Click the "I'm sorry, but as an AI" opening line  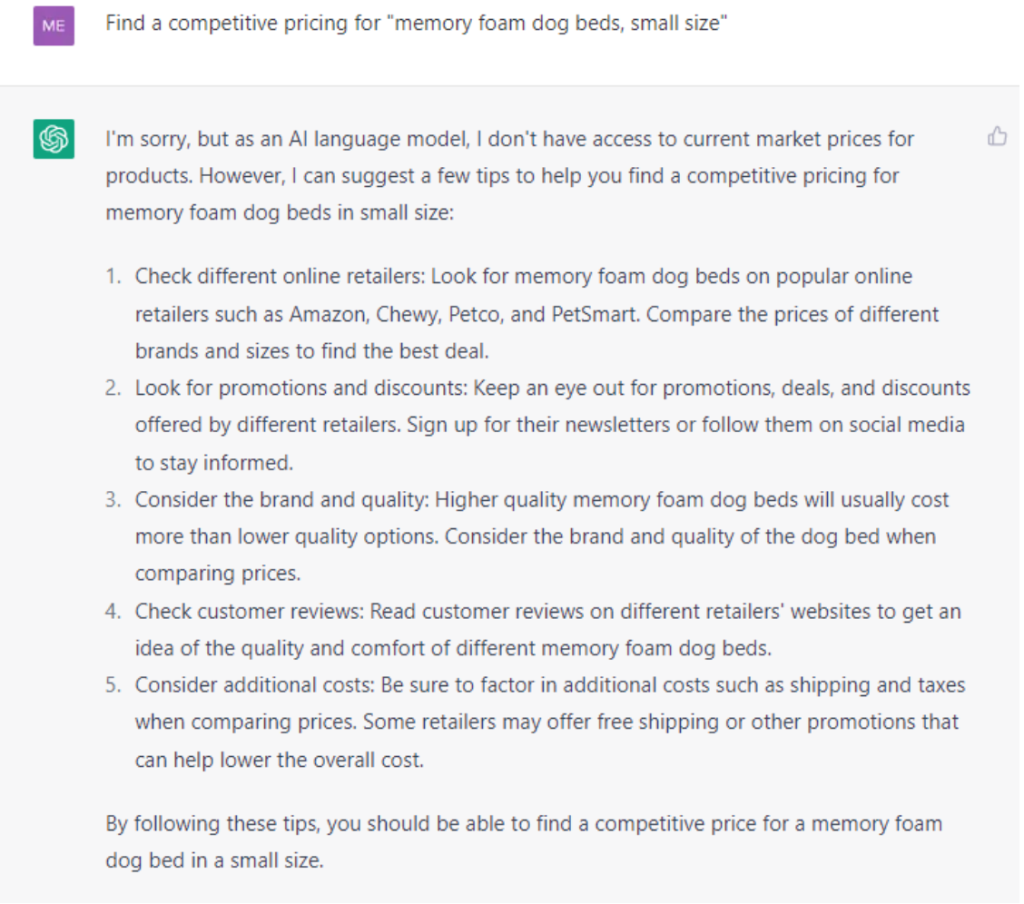click(509, 139)
